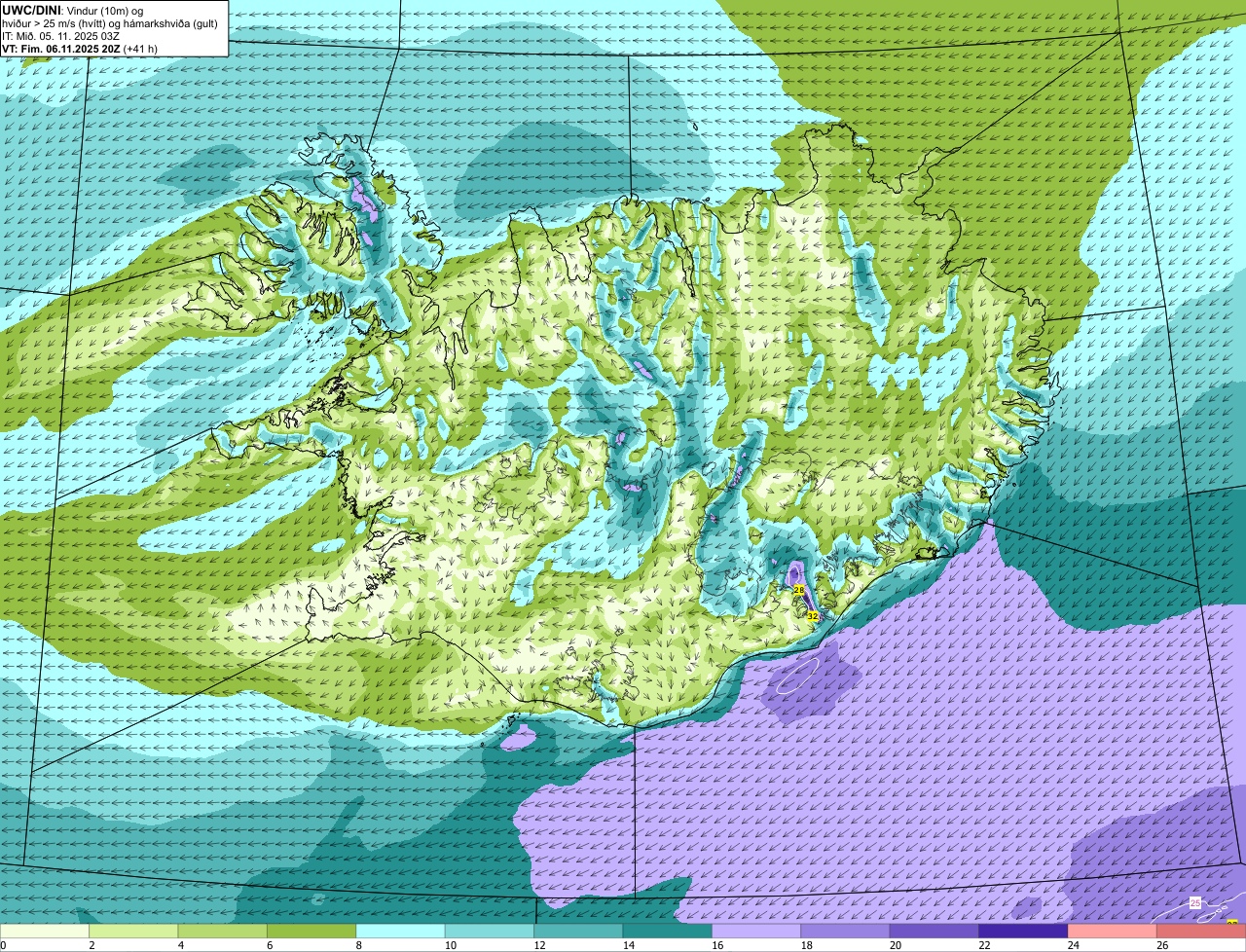Click the legend scale value '20'
The width and height of the screenshot is (1246, 952).
[894, 945]
